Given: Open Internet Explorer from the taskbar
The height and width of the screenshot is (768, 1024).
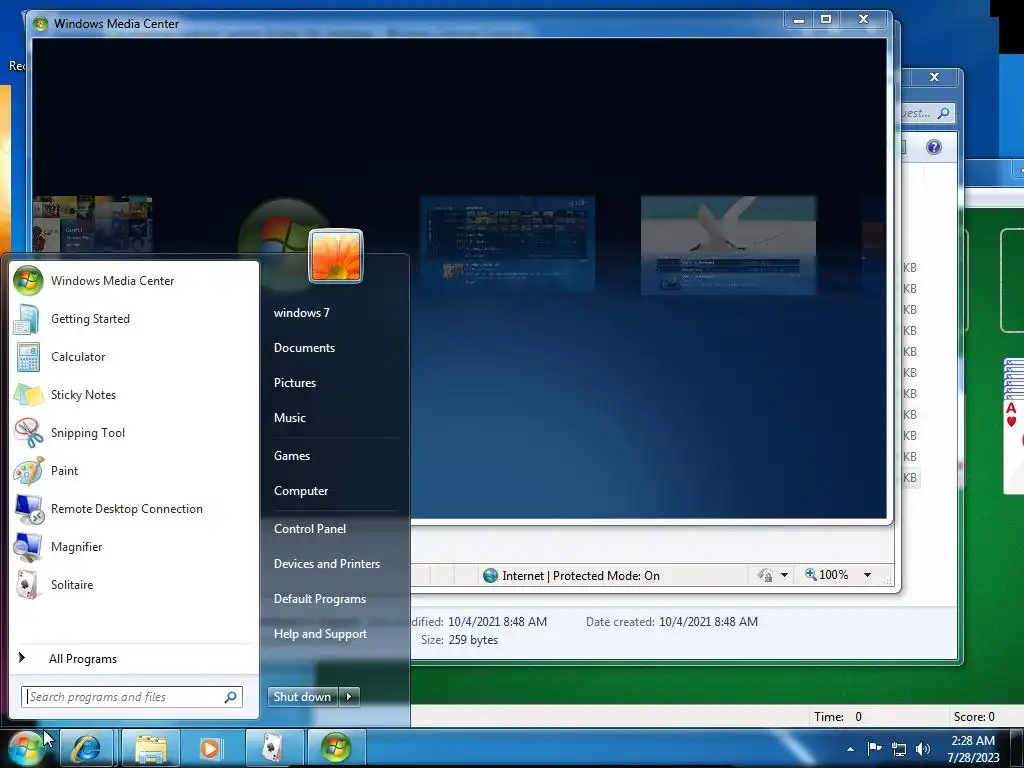Looking at the screenshot, I should [87, 748].
